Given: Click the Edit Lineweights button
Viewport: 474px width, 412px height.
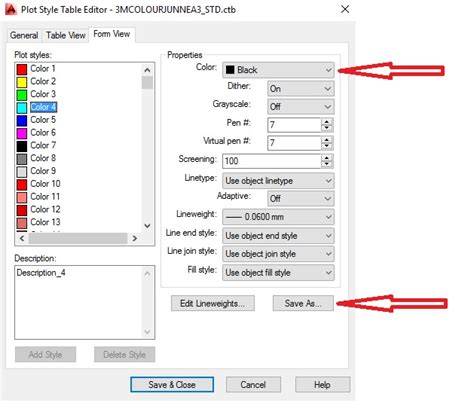Looking at the screenshot, I should [213, 303].
